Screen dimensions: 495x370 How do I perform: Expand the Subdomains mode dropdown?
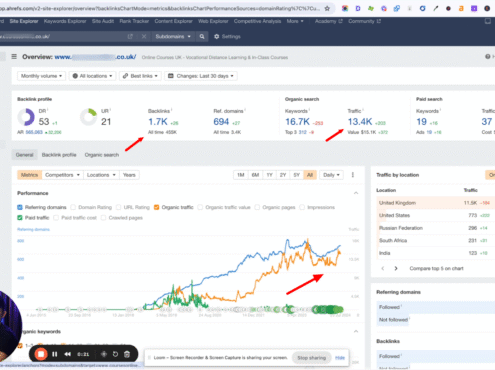(x=173, y=37)
